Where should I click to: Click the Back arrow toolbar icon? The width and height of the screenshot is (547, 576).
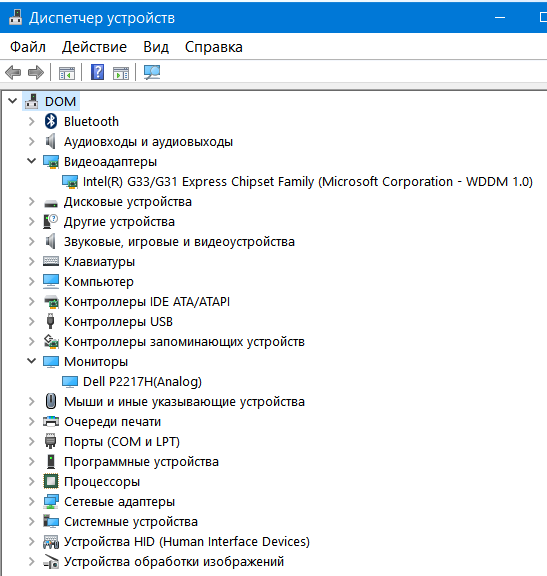pos(13,72)
